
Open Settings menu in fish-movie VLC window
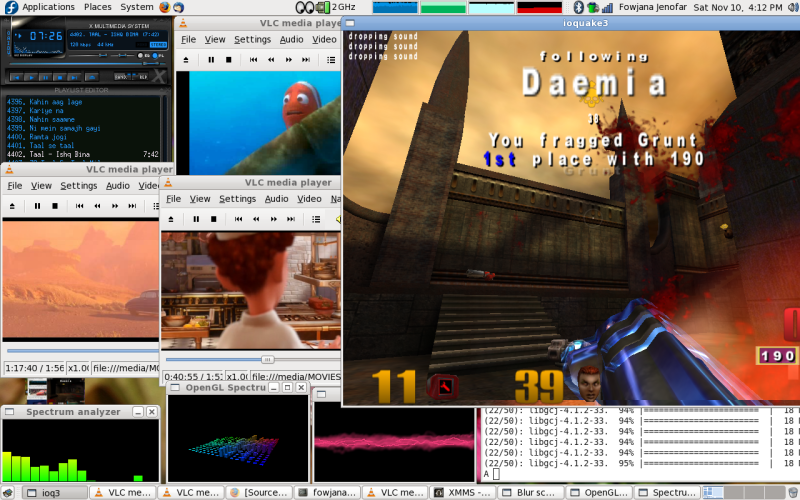253,39
